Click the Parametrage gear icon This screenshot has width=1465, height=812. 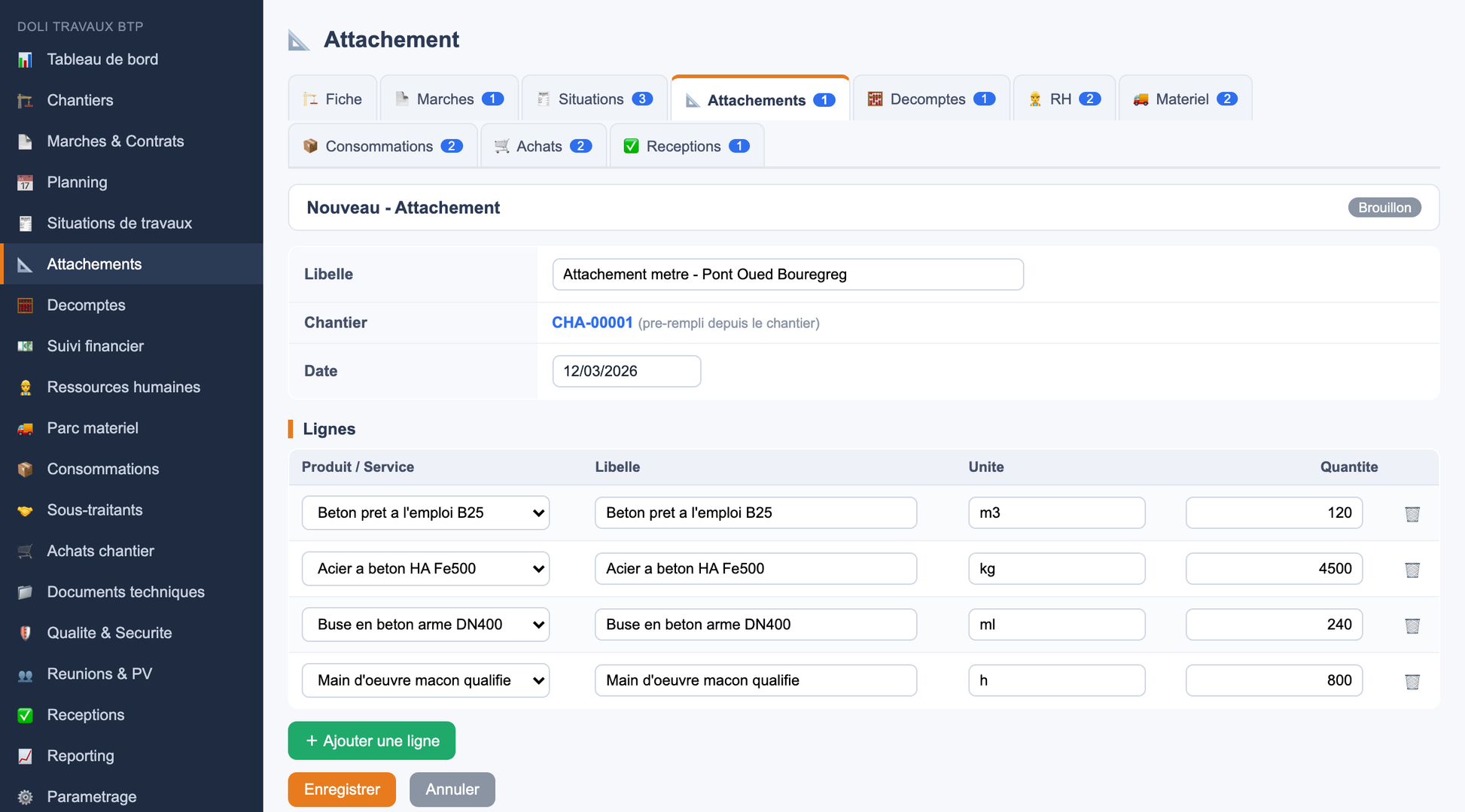(x=25, y=797)
